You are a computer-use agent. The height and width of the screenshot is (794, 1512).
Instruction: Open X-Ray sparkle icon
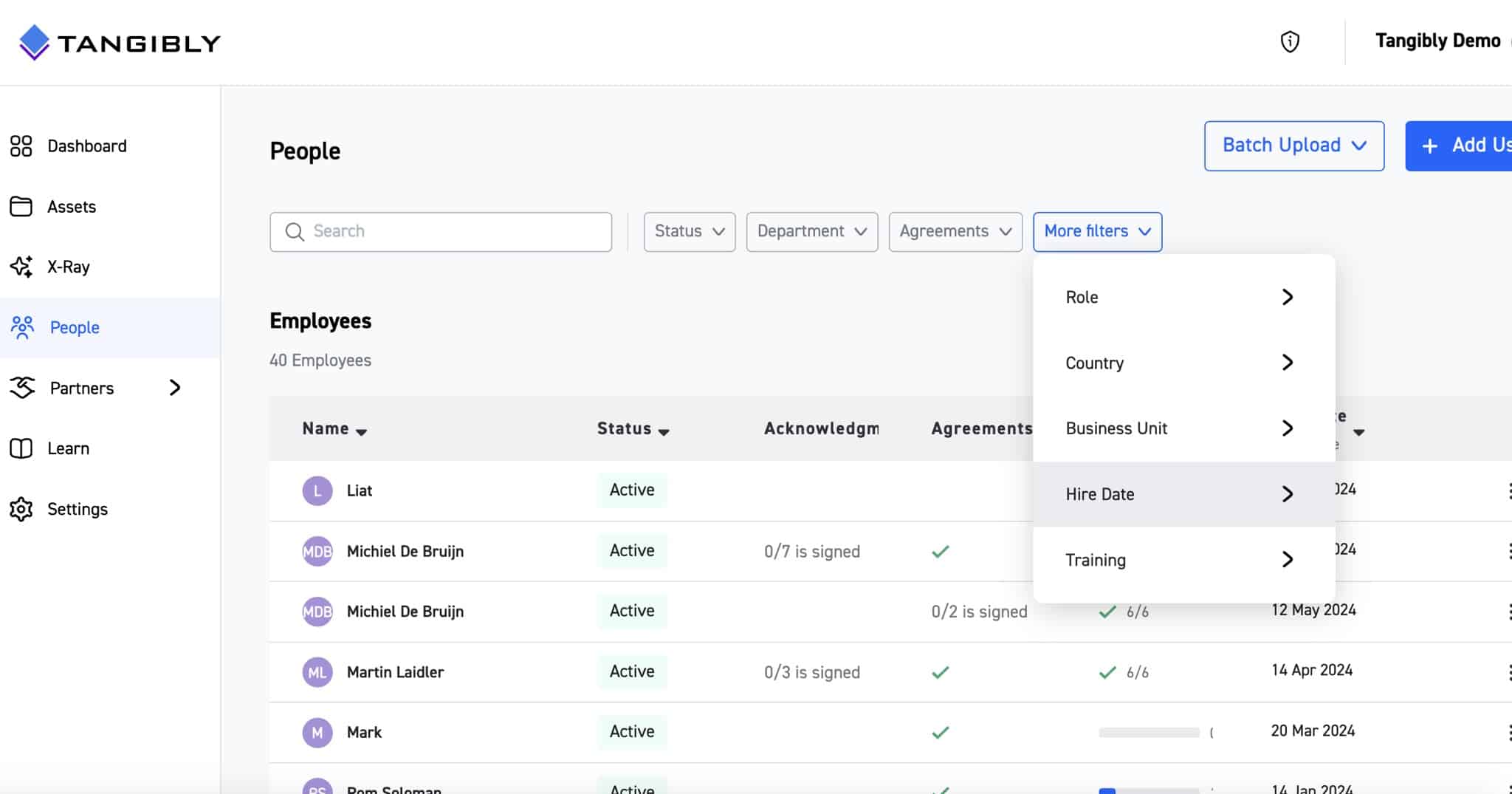coord(21,267)
